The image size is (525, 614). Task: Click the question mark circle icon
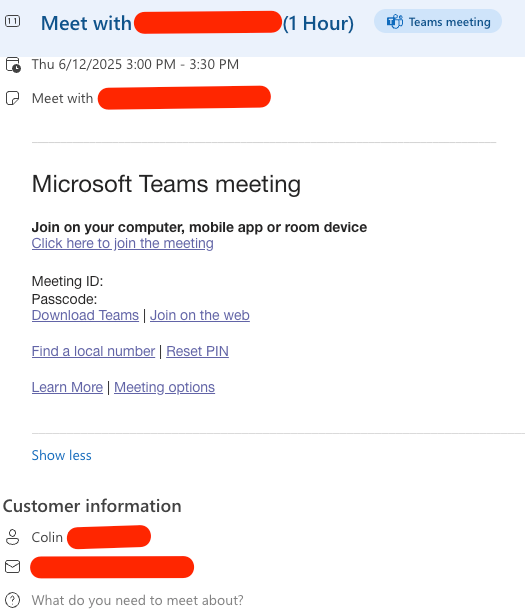click(x=13, y=600)
